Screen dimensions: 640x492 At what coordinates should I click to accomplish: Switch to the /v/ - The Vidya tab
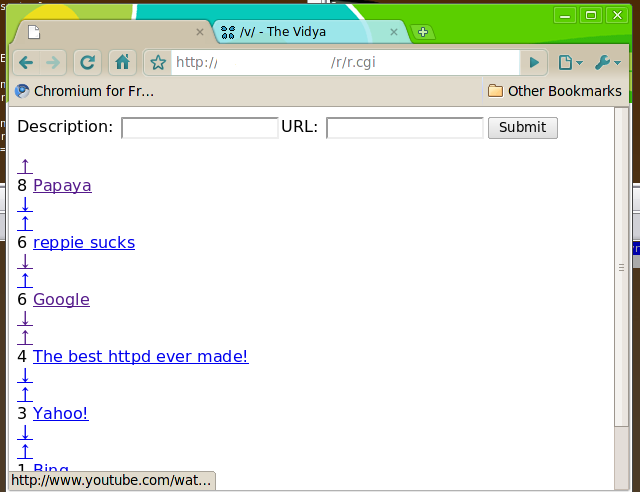pos(310,32)
